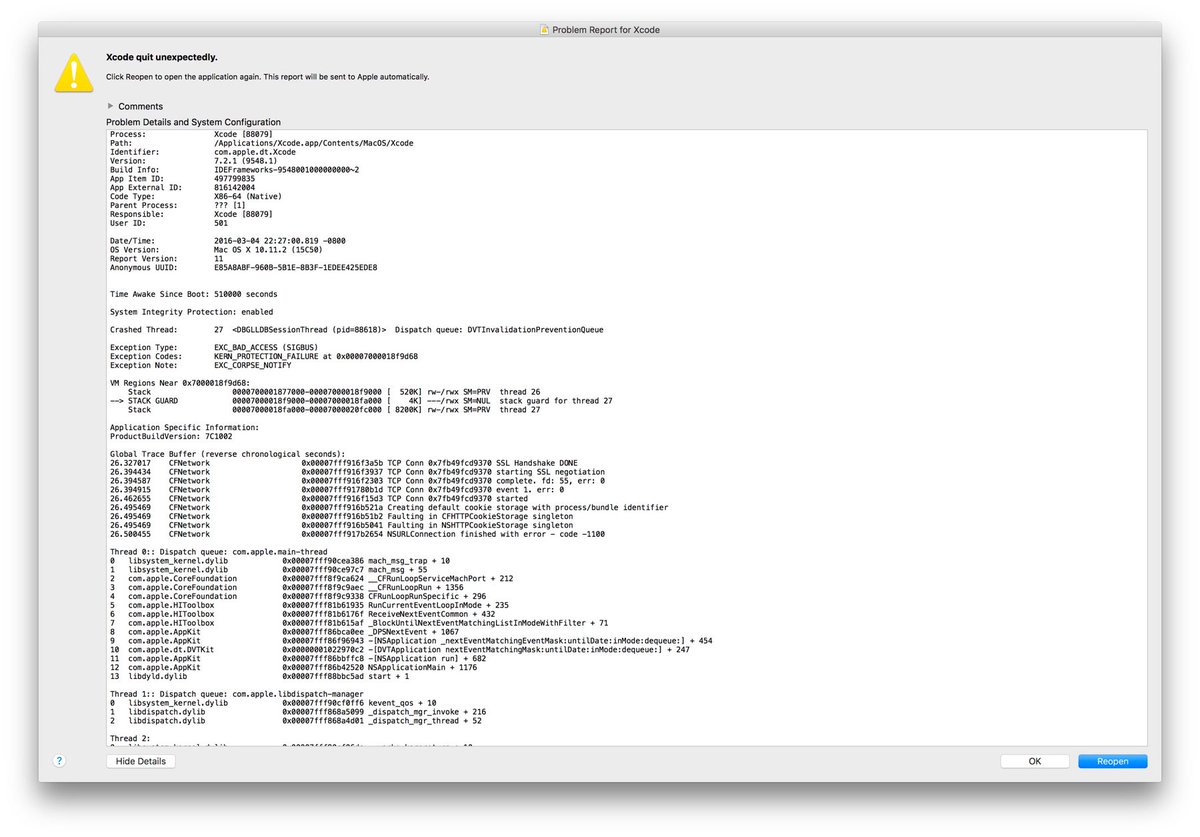Click the identifier 'com.apple.dt.Xcode'

[255, 152]
